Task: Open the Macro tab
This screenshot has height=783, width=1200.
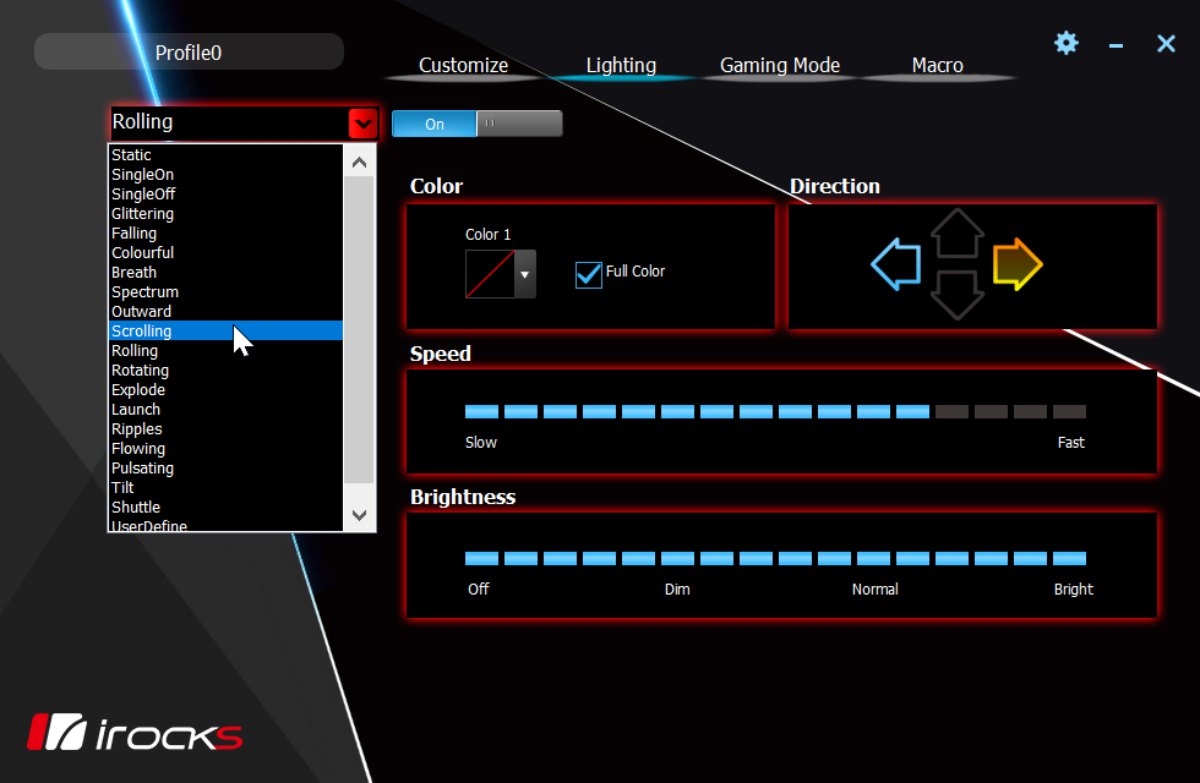Action: (x=937, y=66)
